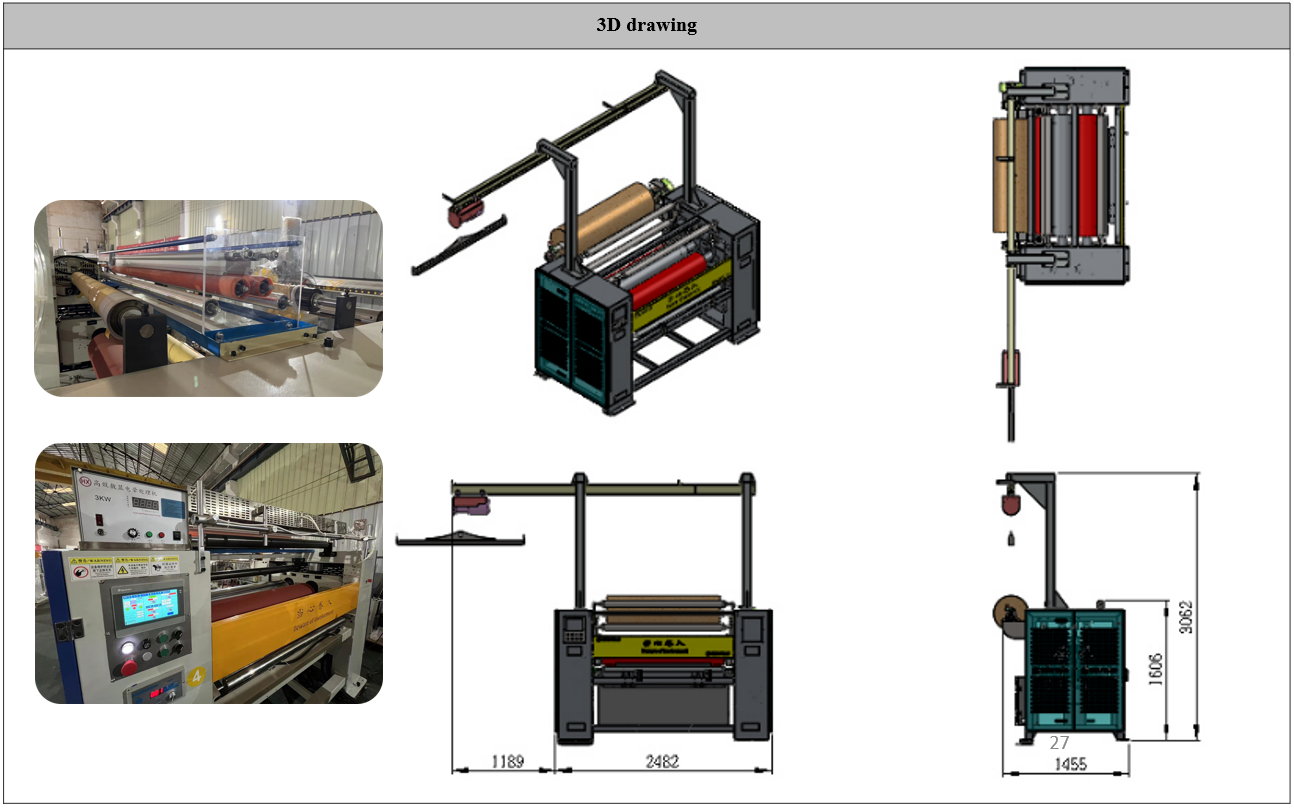This screenshot has height=809, width=1294.
Task: Click the "3D drawing" header title
Action: pos(646,26)
